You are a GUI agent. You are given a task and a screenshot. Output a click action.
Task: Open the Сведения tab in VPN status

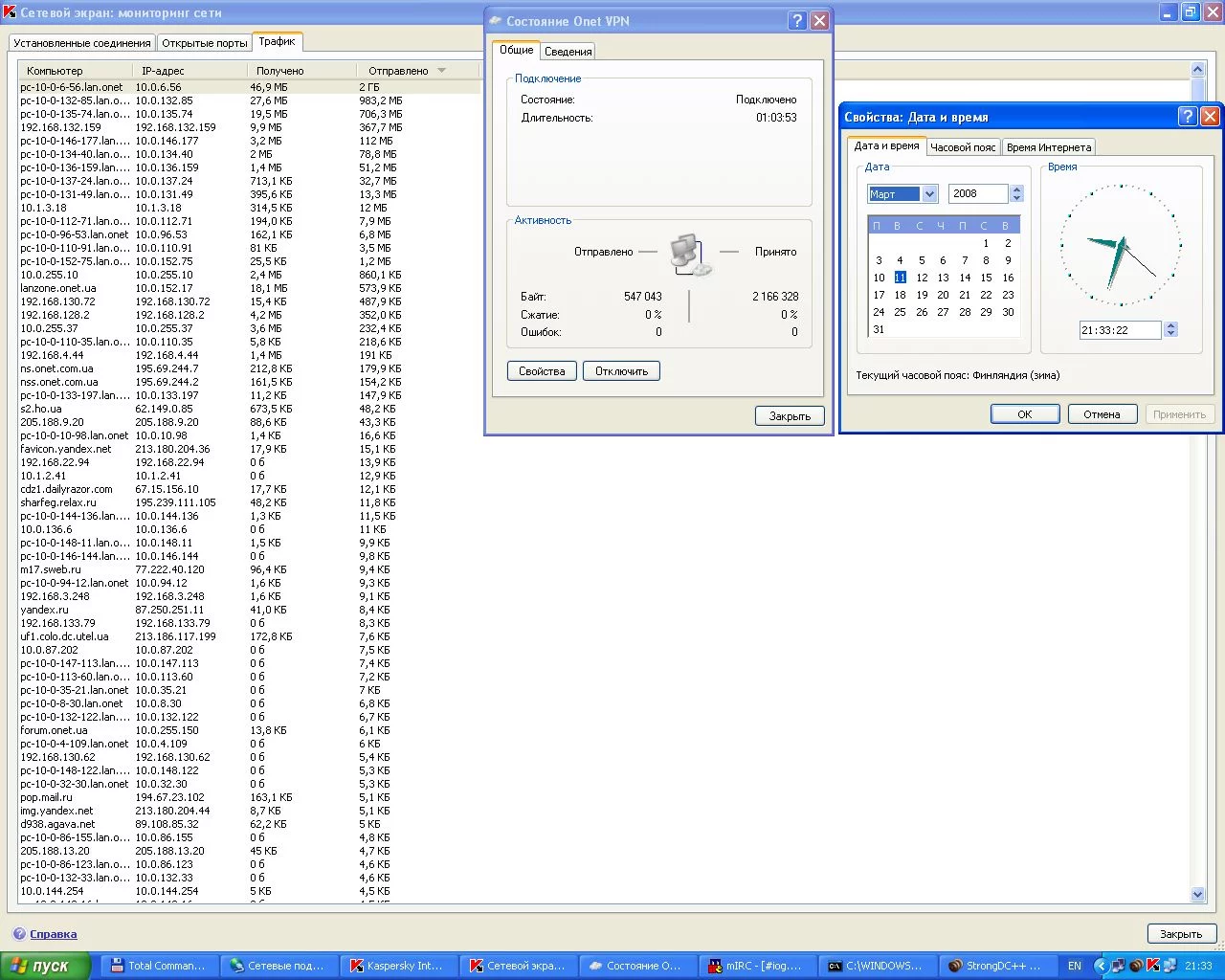(568, 52)
